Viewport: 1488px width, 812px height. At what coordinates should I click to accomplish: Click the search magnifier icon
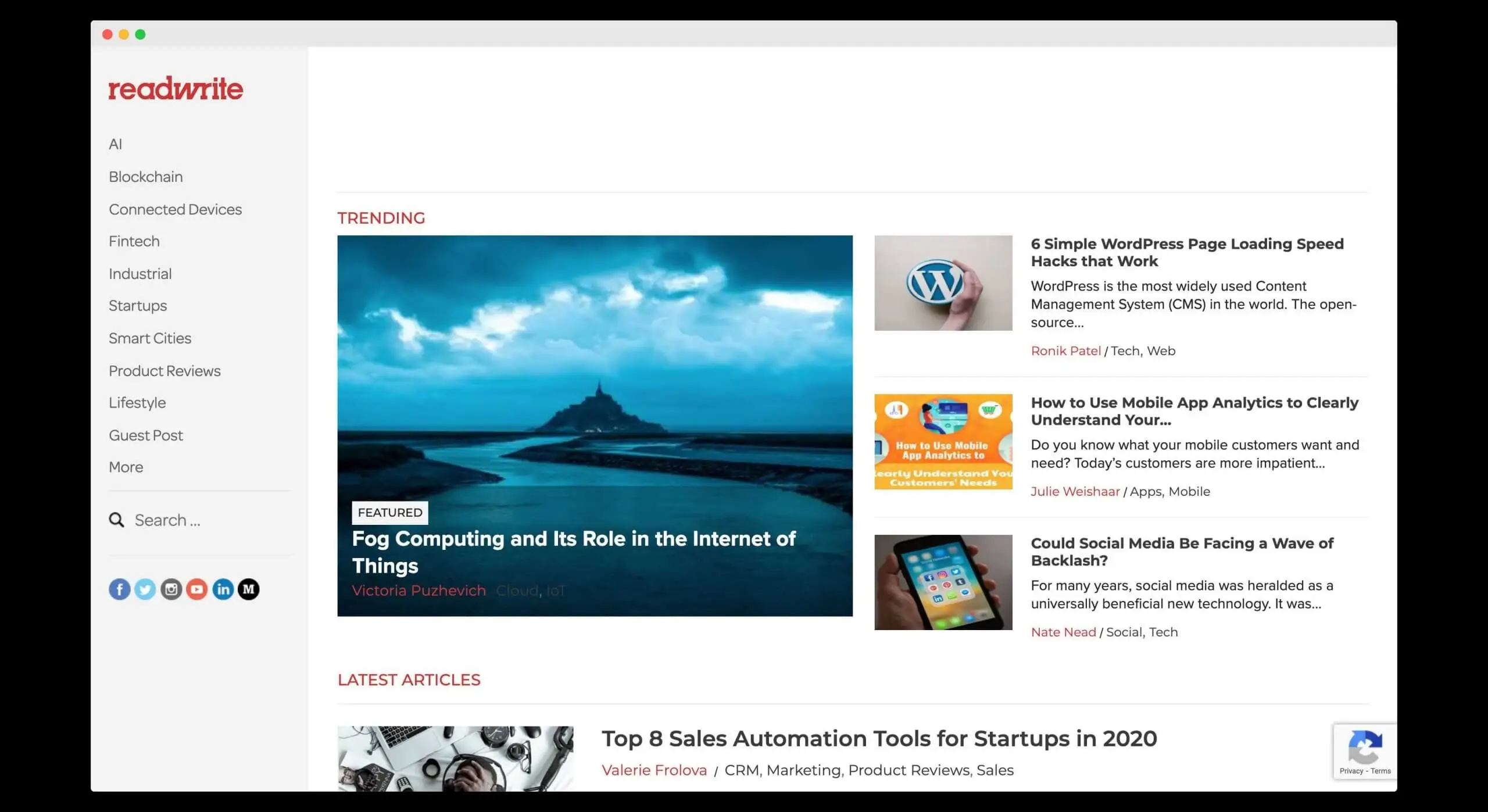click(116, 520)
